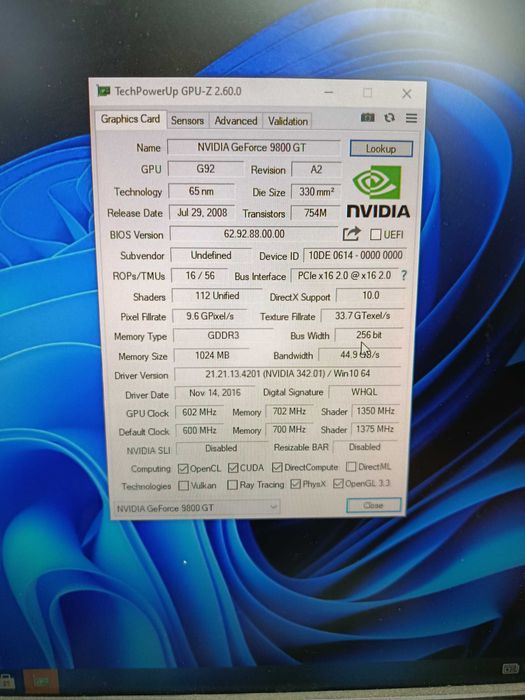Click the Shaders value 112 Unified

(217, 296)
